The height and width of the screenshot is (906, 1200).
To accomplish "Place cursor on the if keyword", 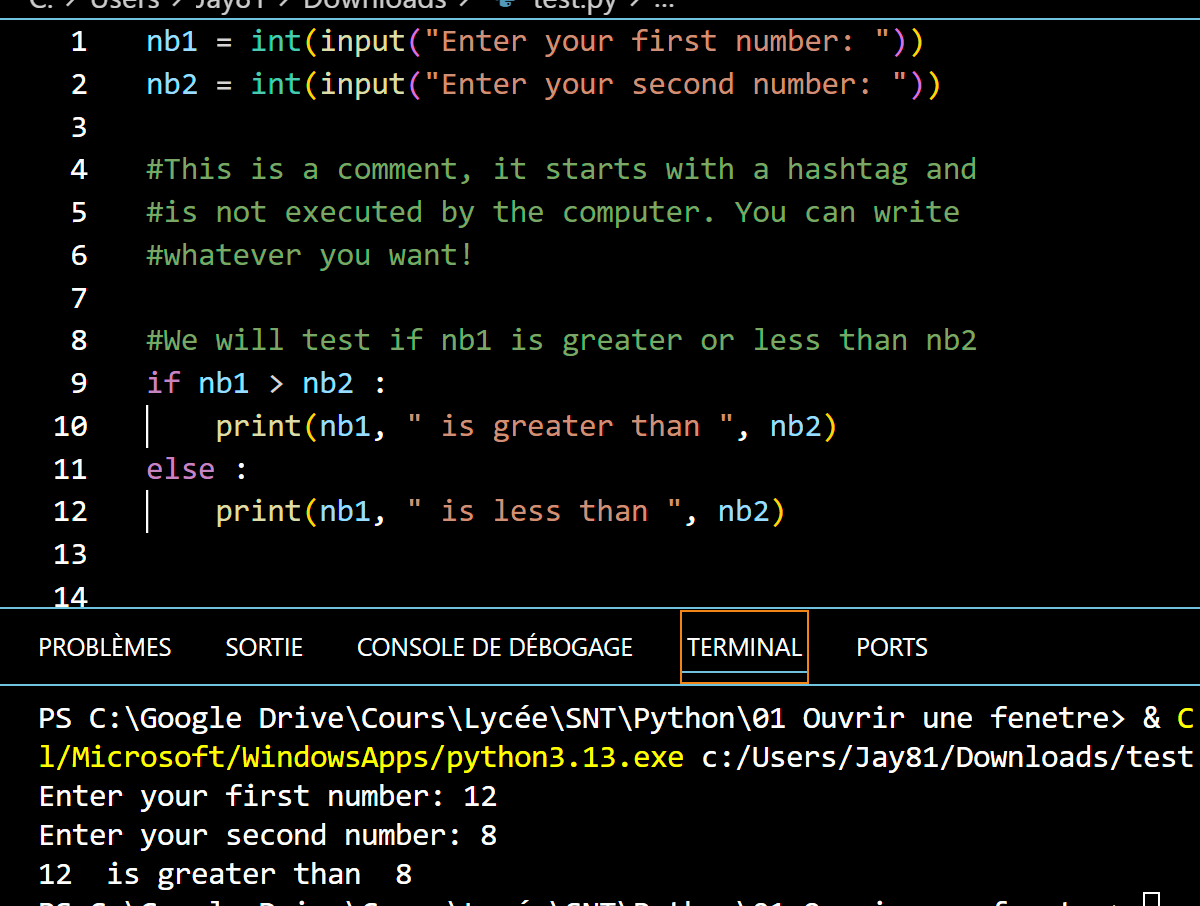I will 163,383.
